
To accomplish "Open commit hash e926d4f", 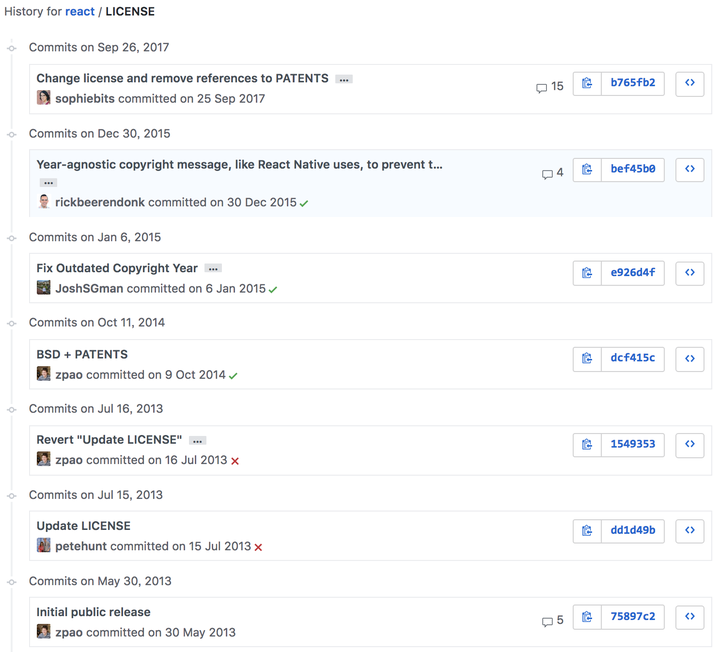I will coord(633,273).
